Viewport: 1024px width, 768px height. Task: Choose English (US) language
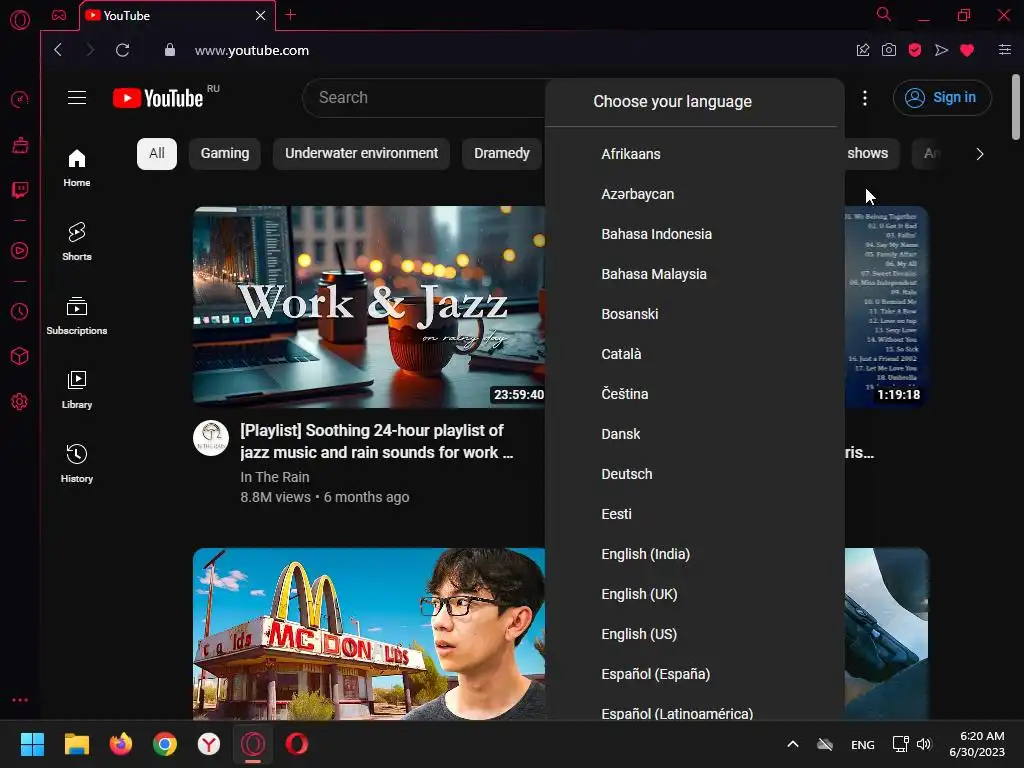point(695,634)
